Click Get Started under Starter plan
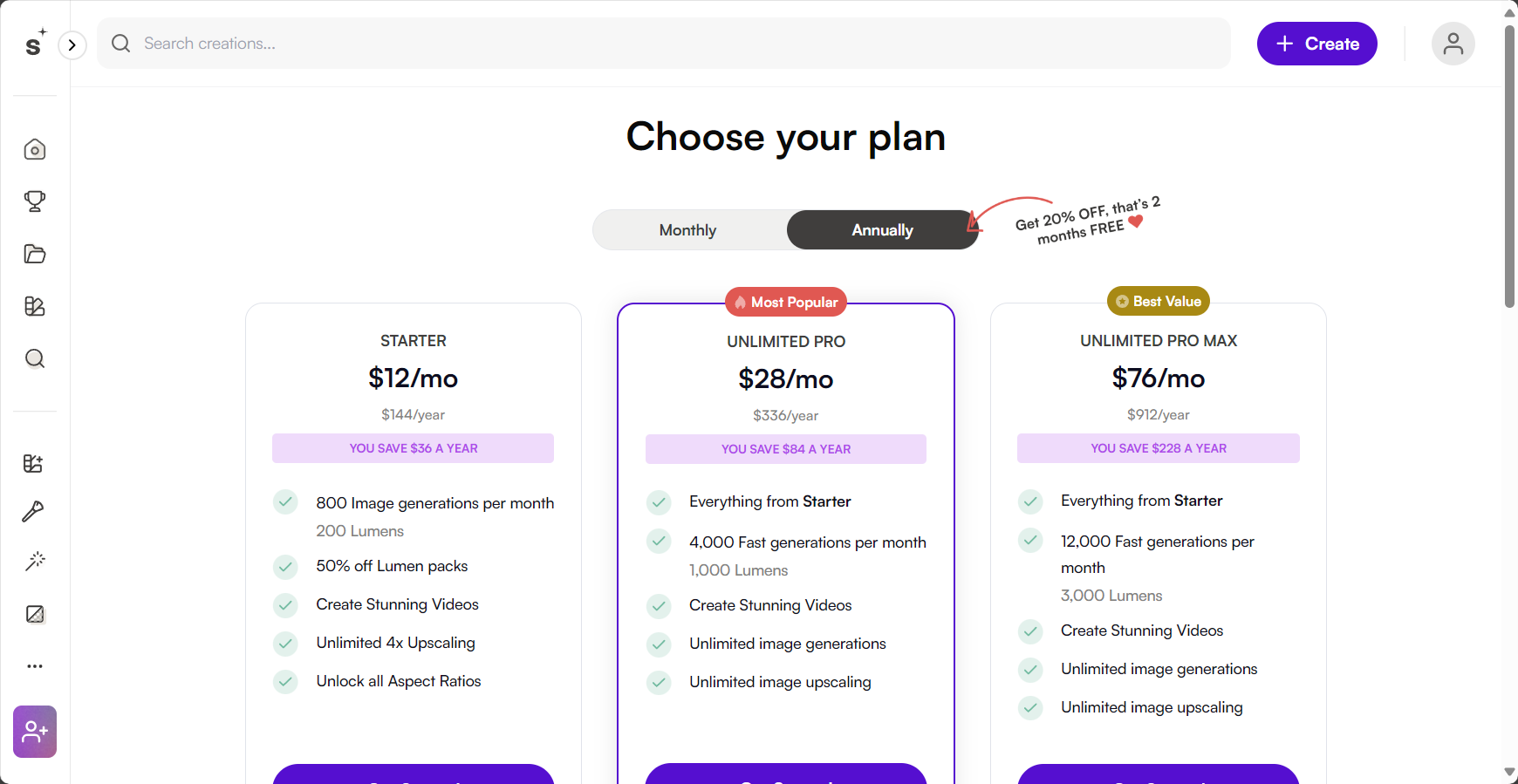The height and width of the screenshot is (784, 1518). pos(414,774)
